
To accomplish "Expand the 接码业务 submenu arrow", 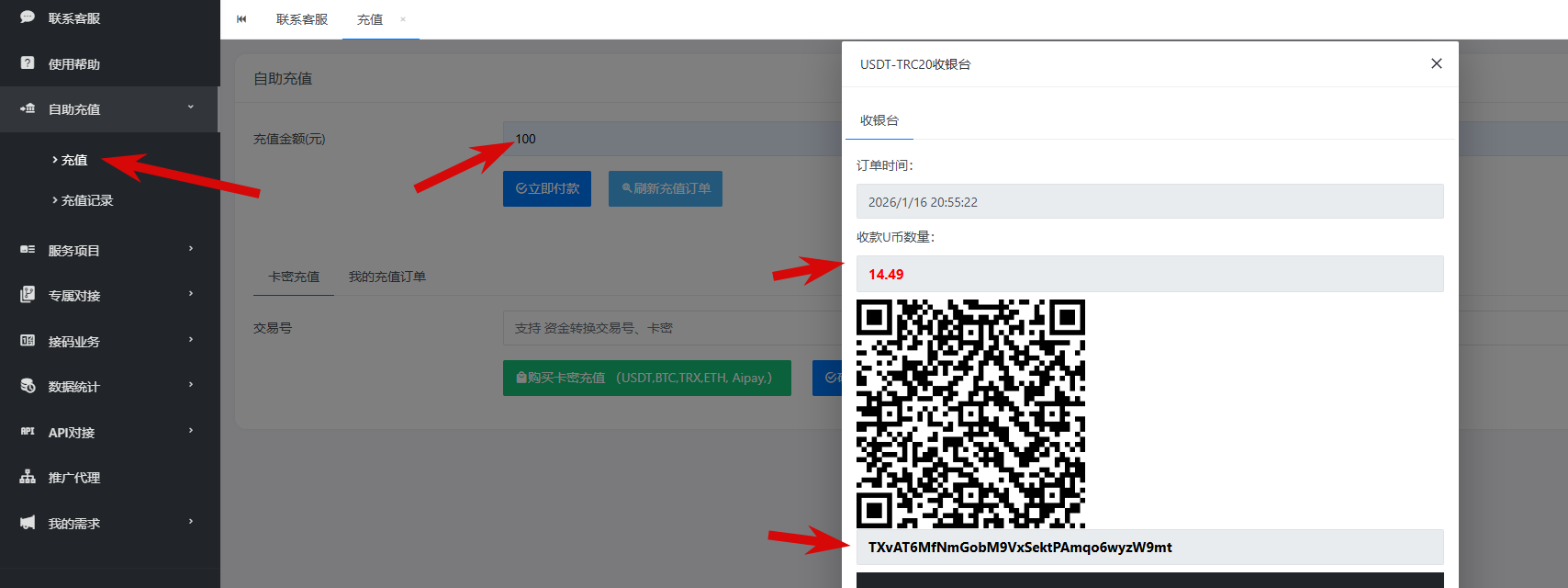I will pyautogui.click(x=191, y=340).
